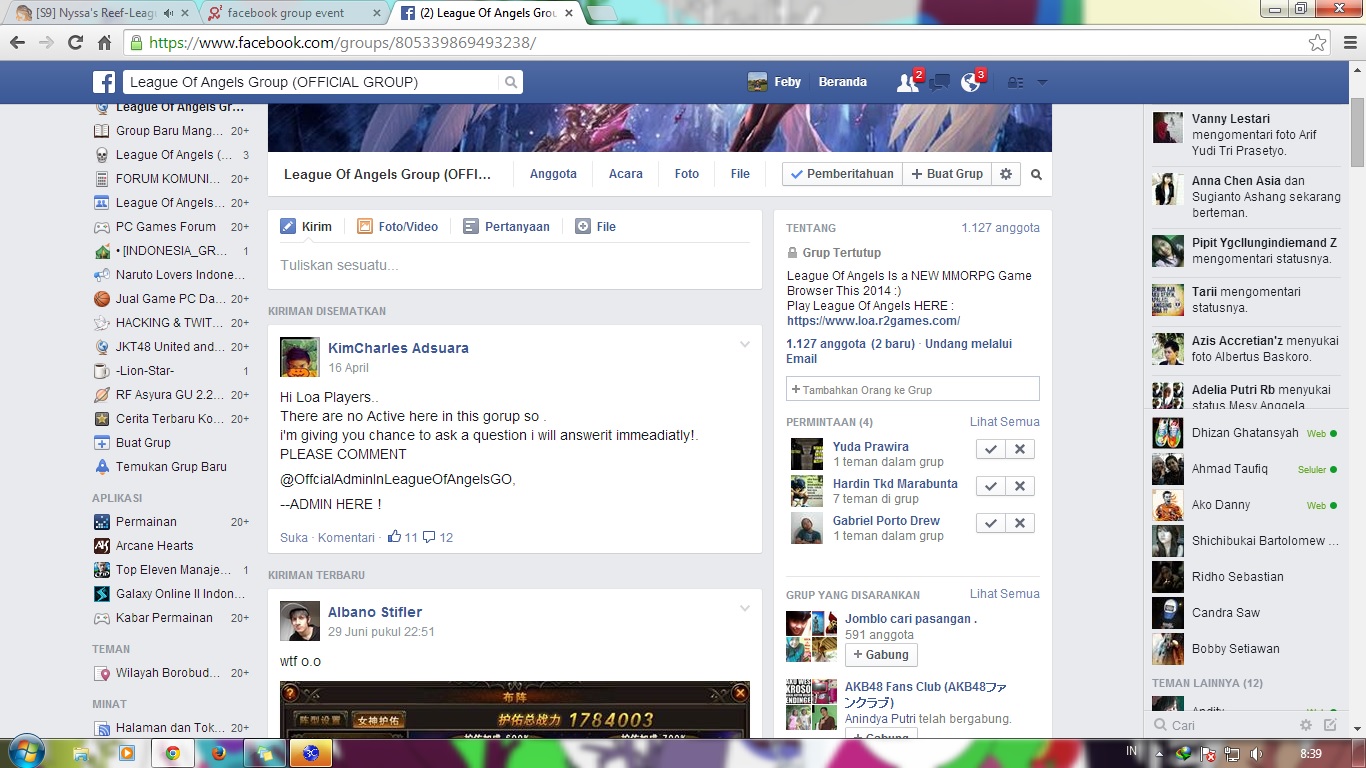1366x768 pixels.
Task: Reload the page in Chrome
Action: point(75,43)
